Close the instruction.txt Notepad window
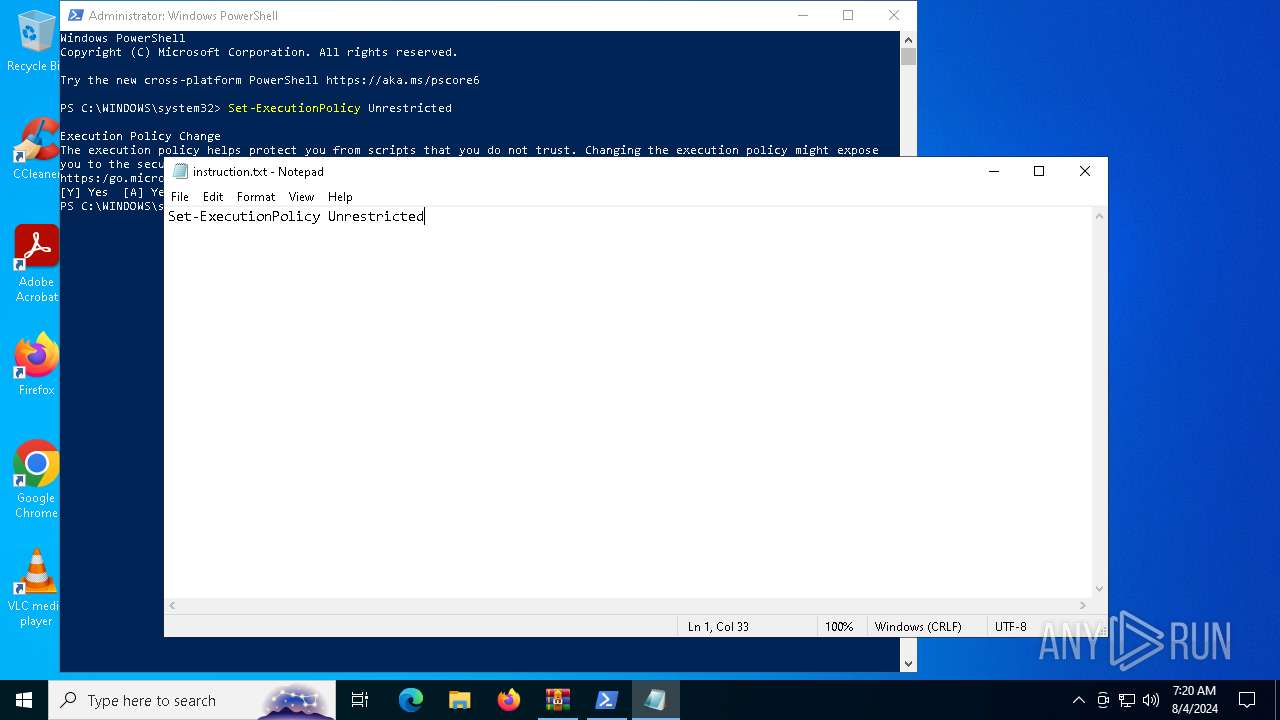The width and height of the screenshot is (1280, 720). 1085,171
